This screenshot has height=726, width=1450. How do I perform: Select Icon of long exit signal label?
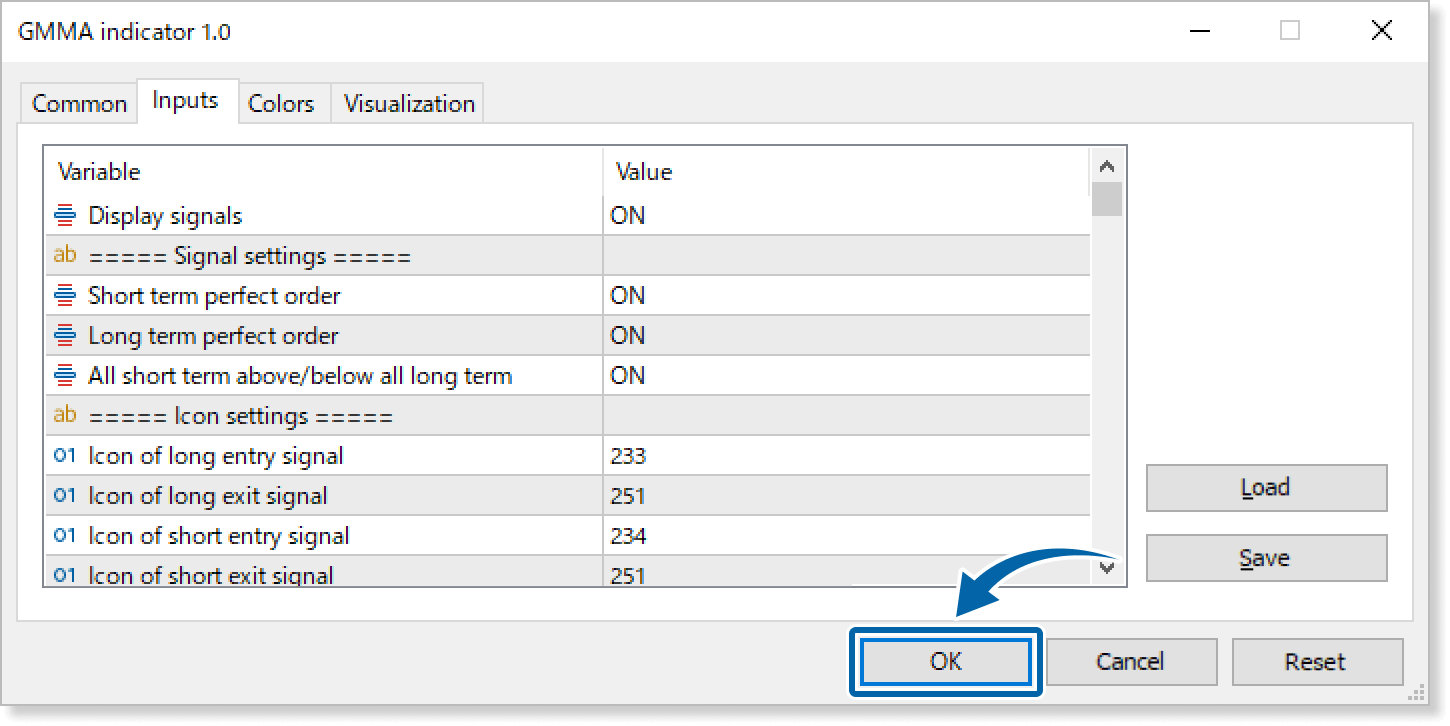coord(208,496)
